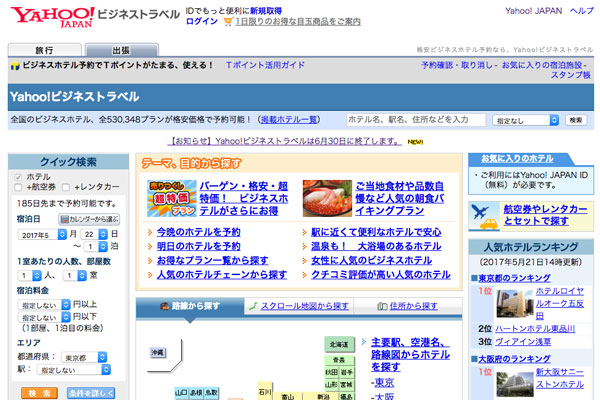Image resolution: width=600 pixels, height=400 pixels.
Task: Click the briefcase icon on 路線から探す tab
Action: click(165, 306)
